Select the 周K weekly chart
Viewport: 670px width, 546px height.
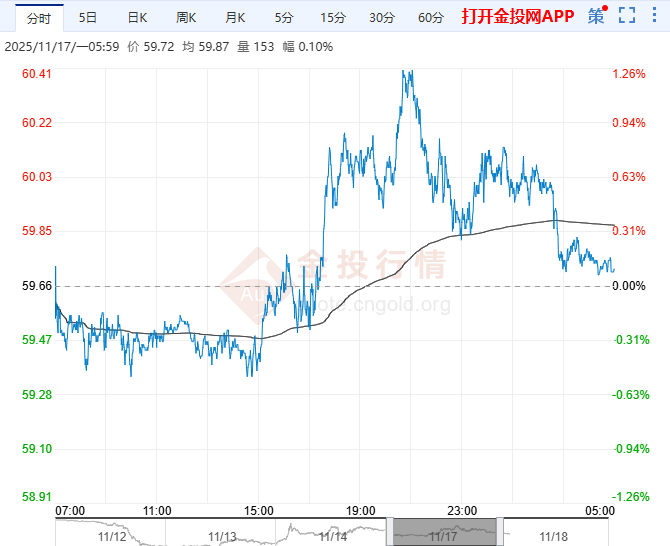tap(186, 18)
